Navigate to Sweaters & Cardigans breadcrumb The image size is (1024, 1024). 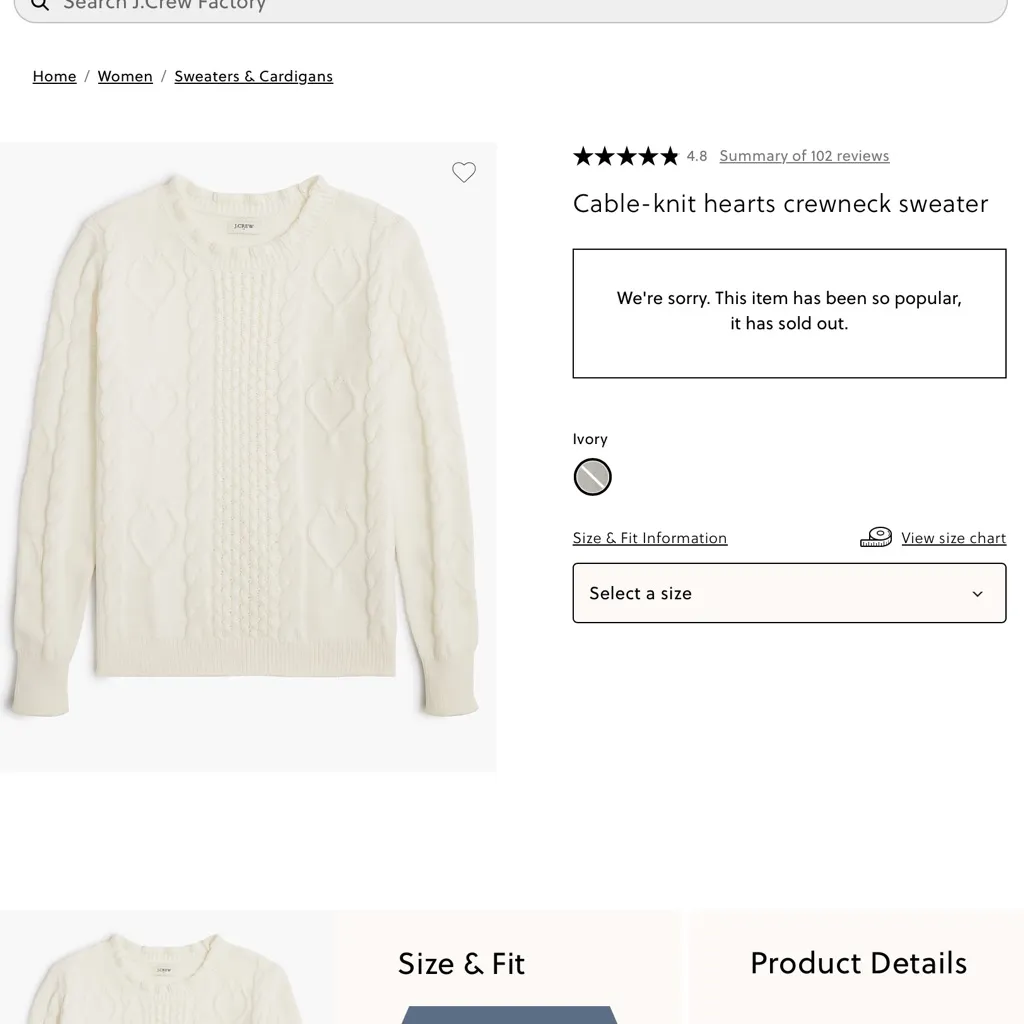tap(253, 76)
